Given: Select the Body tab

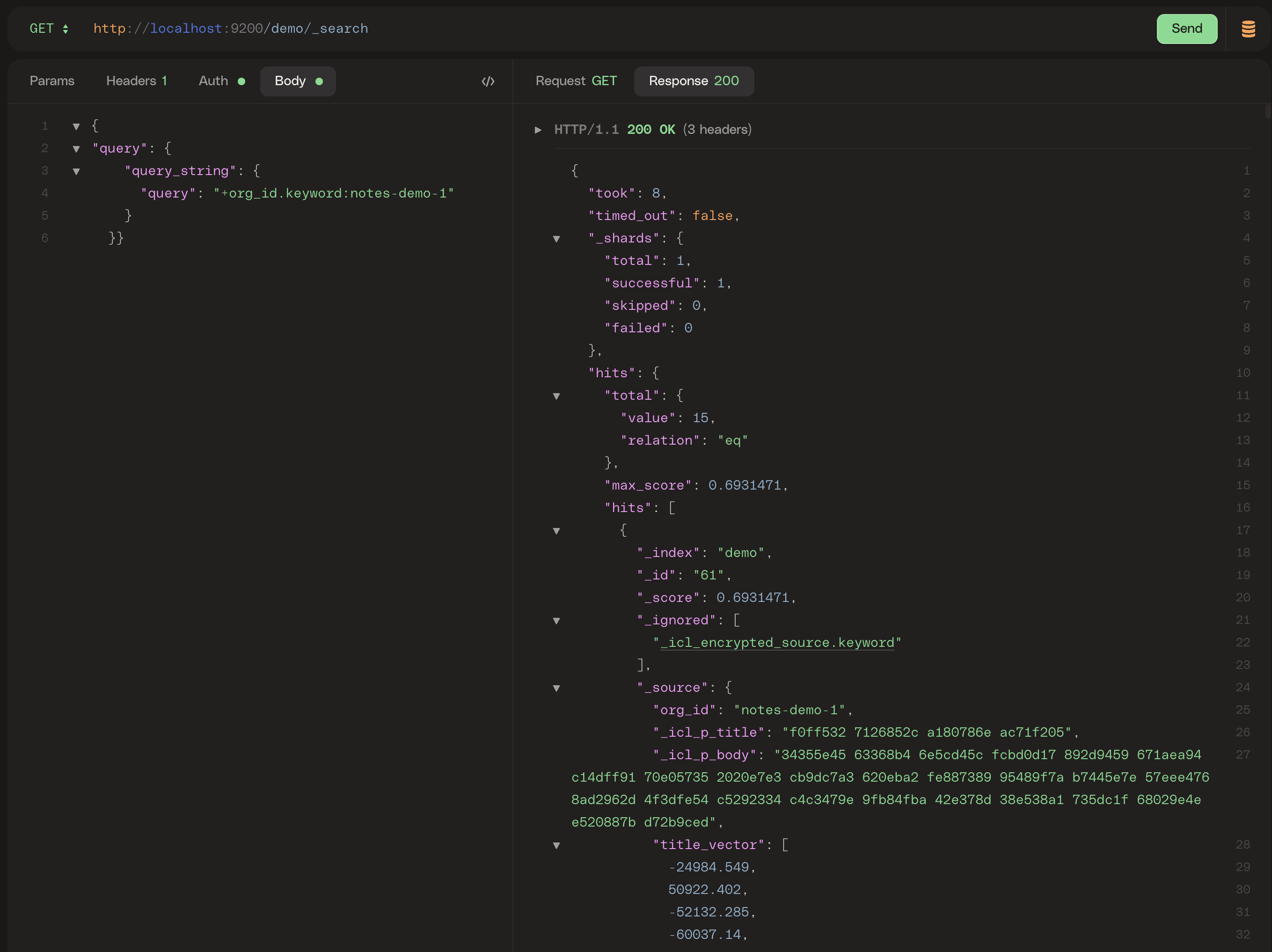Looking at the screenshot, I should pyautogui.click(x=298, y=81).
